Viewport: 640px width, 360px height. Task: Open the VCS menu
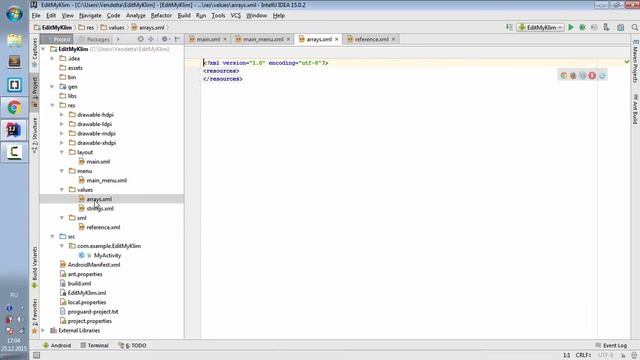pos(236,16)
